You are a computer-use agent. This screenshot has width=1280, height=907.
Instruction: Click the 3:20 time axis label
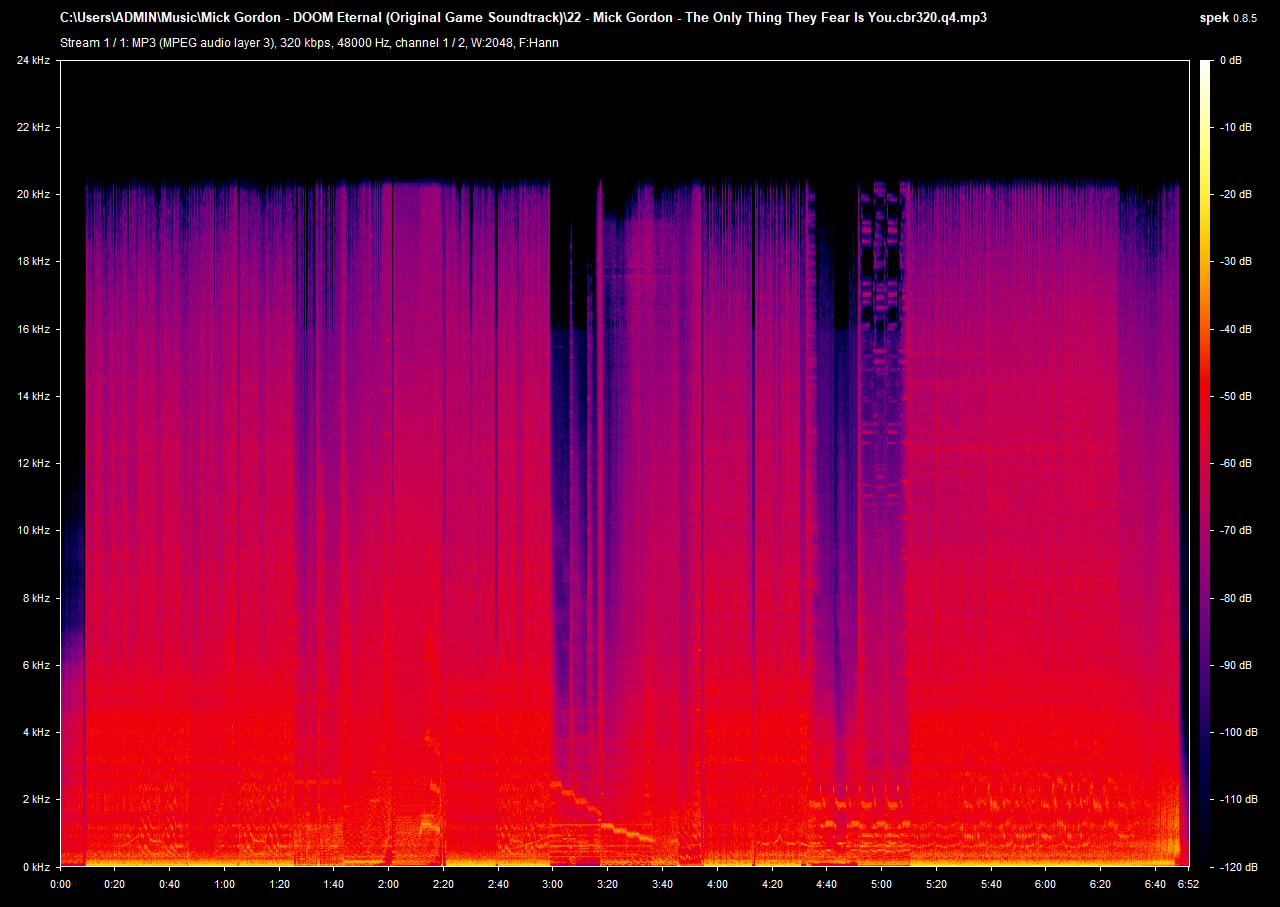click(607, 885)
